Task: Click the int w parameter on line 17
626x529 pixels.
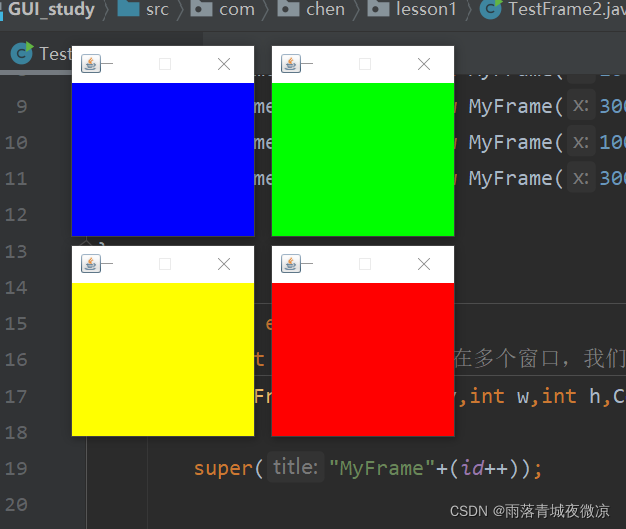Action: tap(499, 396)
